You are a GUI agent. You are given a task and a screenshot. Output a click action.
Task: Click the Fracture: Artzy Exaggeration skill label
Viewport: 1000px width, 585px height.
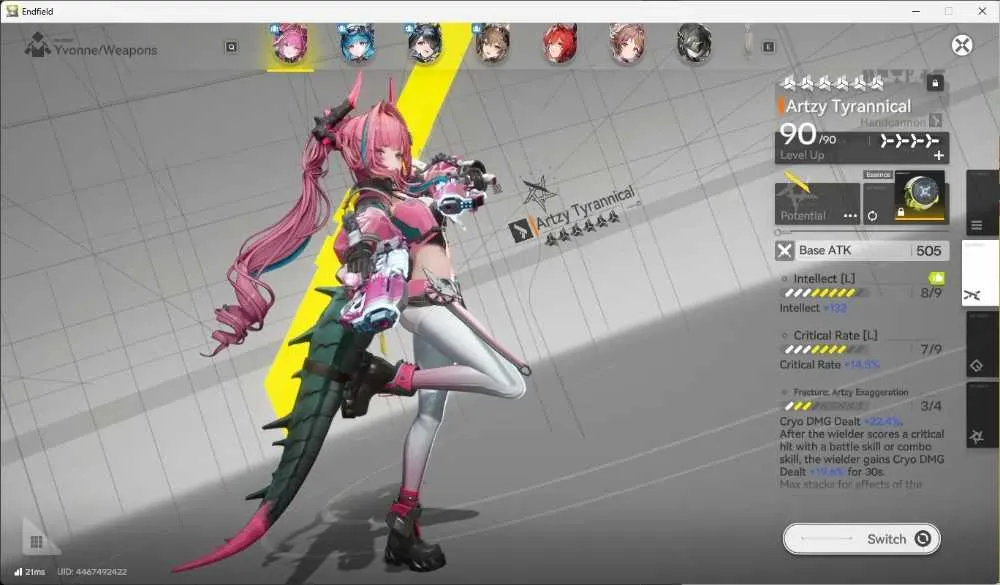tap(851, 392)
